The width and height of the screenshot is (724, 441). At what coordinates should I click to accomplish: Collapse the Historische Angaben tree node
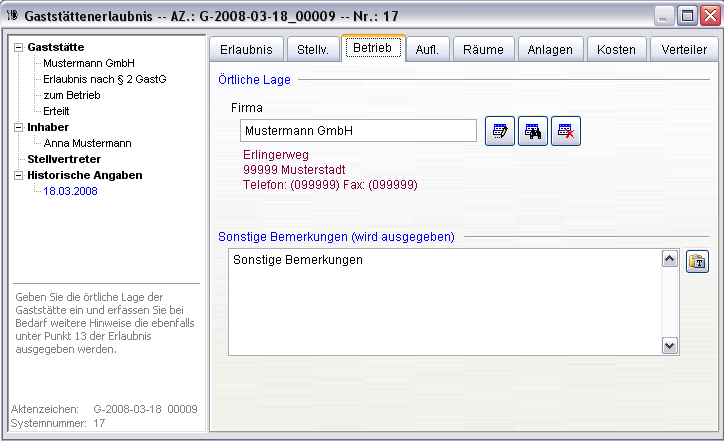tap(18, 175)
